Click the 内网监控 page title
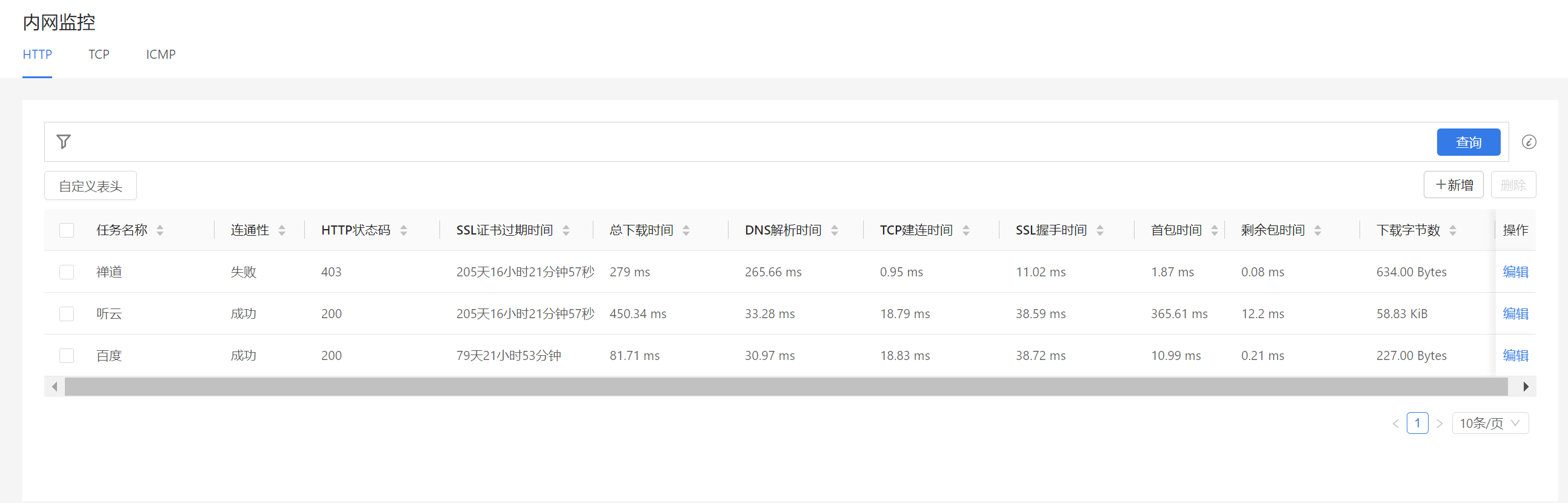1568x503 pixels. click(59, 22)
